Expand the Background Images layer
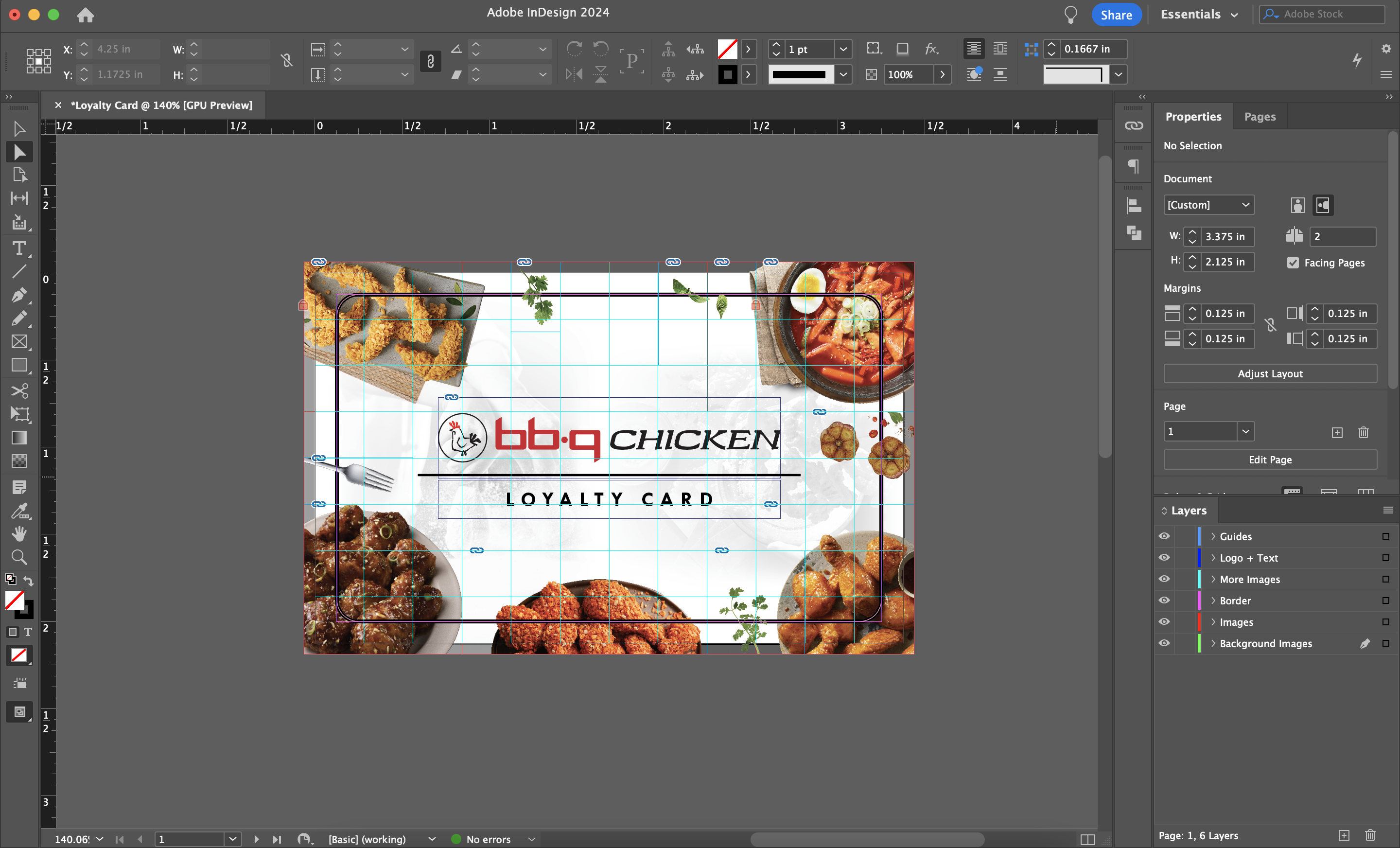Screen dimensions: 1400x848 pos(1213,643)
